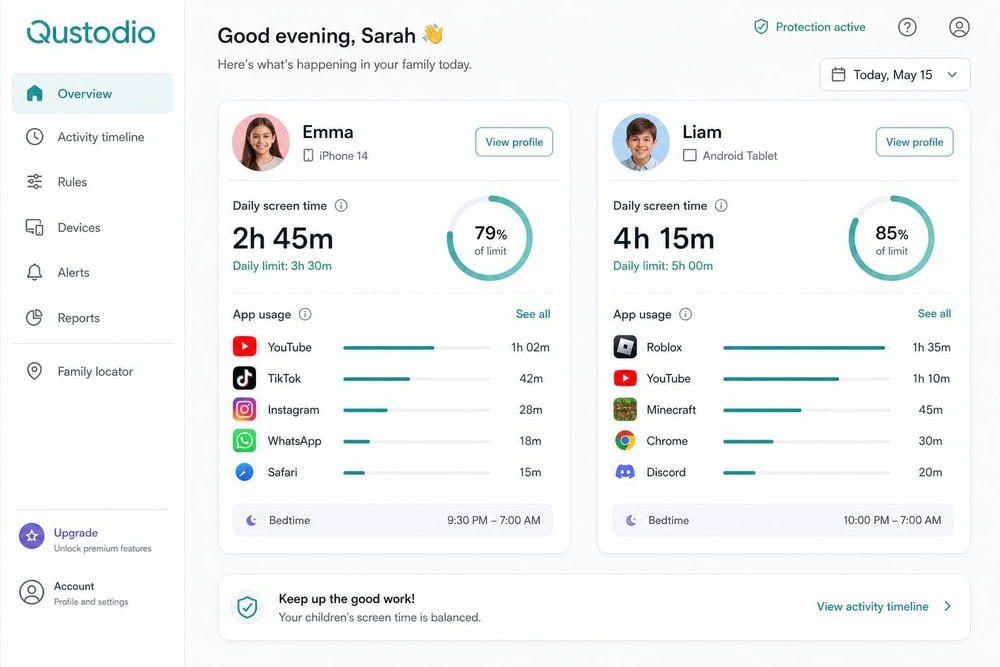Click moon icon in Emma's Bedtime row
This screenshot has width=1000, height=667.
point(251,520)
